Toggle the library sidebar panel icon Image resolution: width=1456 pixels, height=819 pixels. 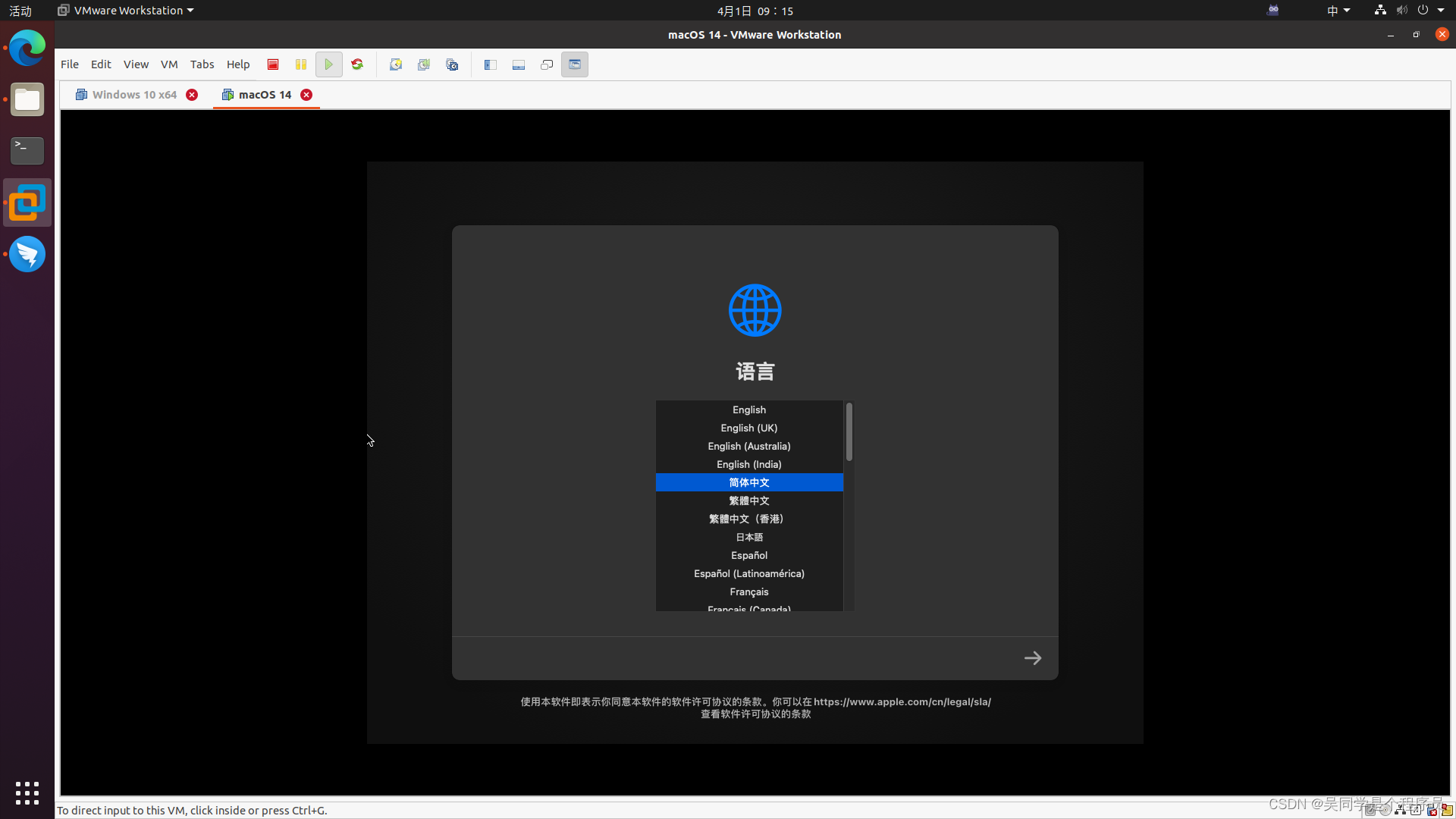[x=491, y=64]
